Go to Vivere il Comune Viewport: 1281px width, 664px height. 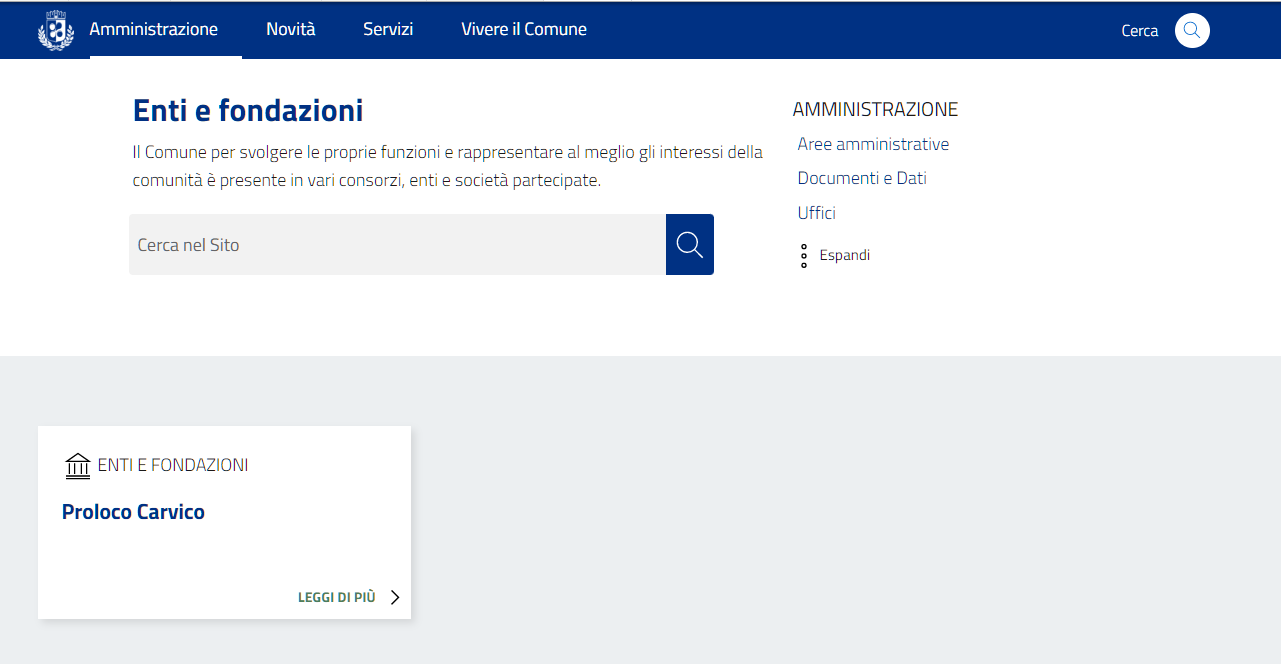click(523, 30)
